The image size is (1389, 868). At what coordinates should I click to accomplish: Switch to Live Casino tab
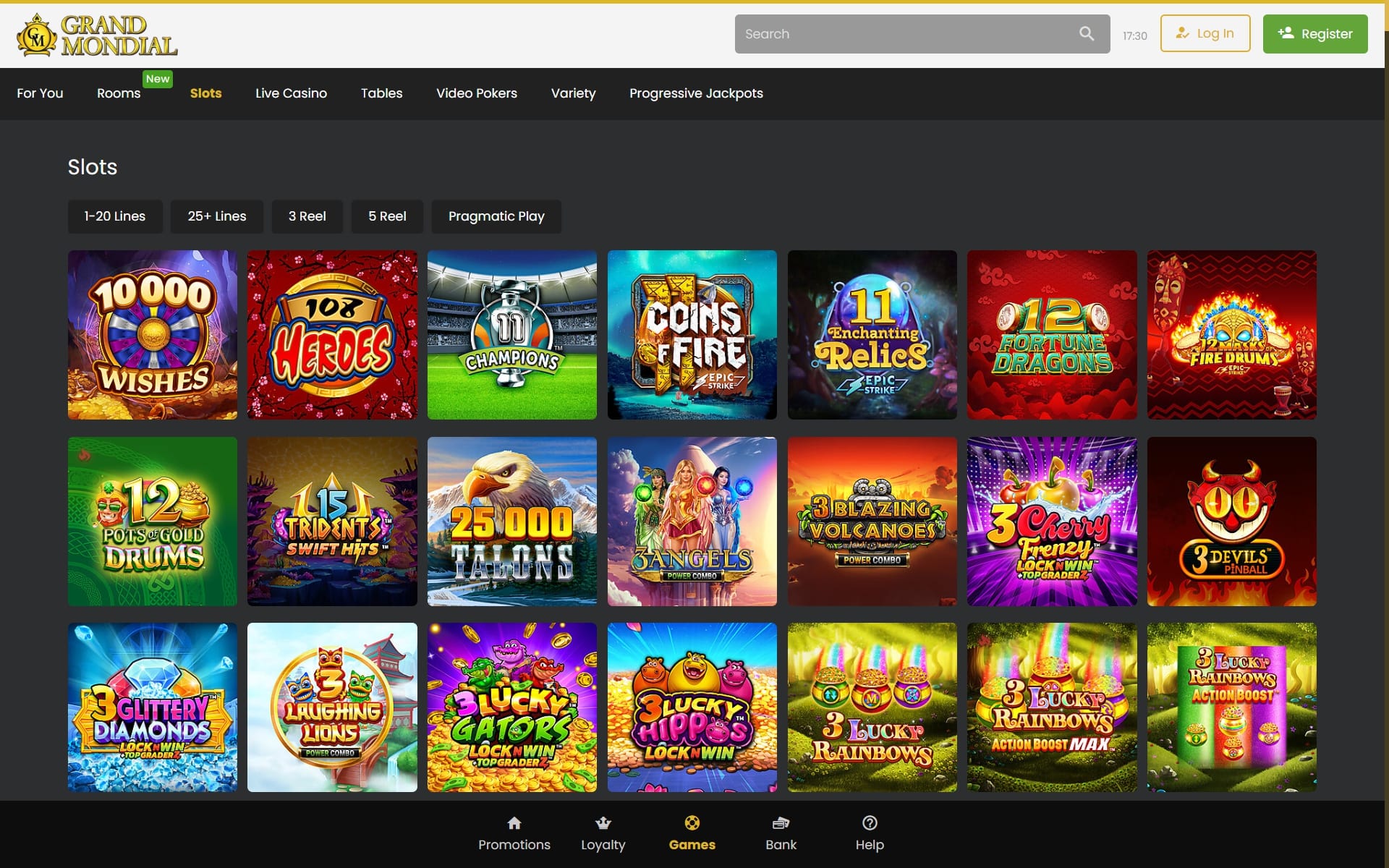click(x=291, y=93)
